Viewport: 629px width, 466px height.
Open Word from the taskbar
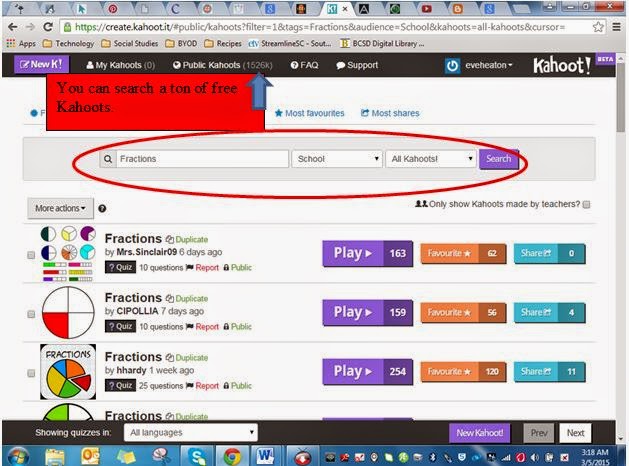pyautogui.click(x=265, y=456)
